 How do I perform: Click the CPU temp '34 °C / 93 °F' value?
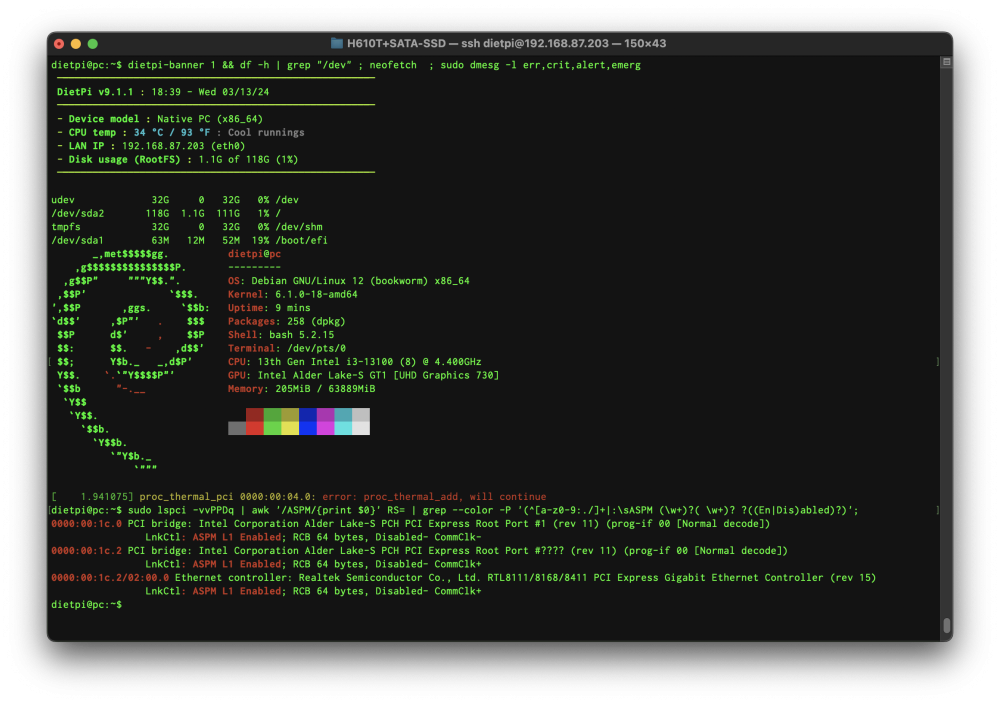point(172,132)
